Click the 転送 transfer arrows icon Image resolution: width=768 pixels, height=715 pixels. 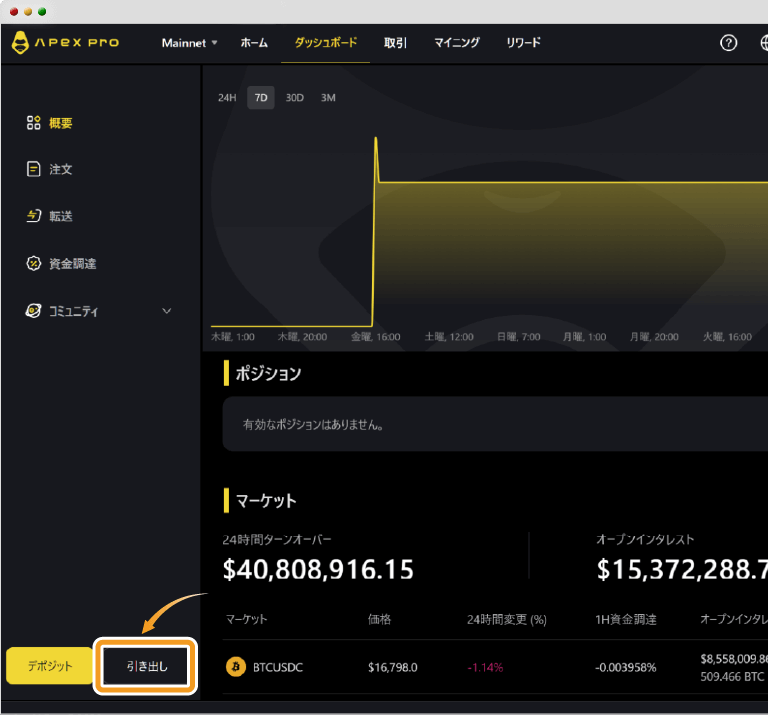coord(33,216)
